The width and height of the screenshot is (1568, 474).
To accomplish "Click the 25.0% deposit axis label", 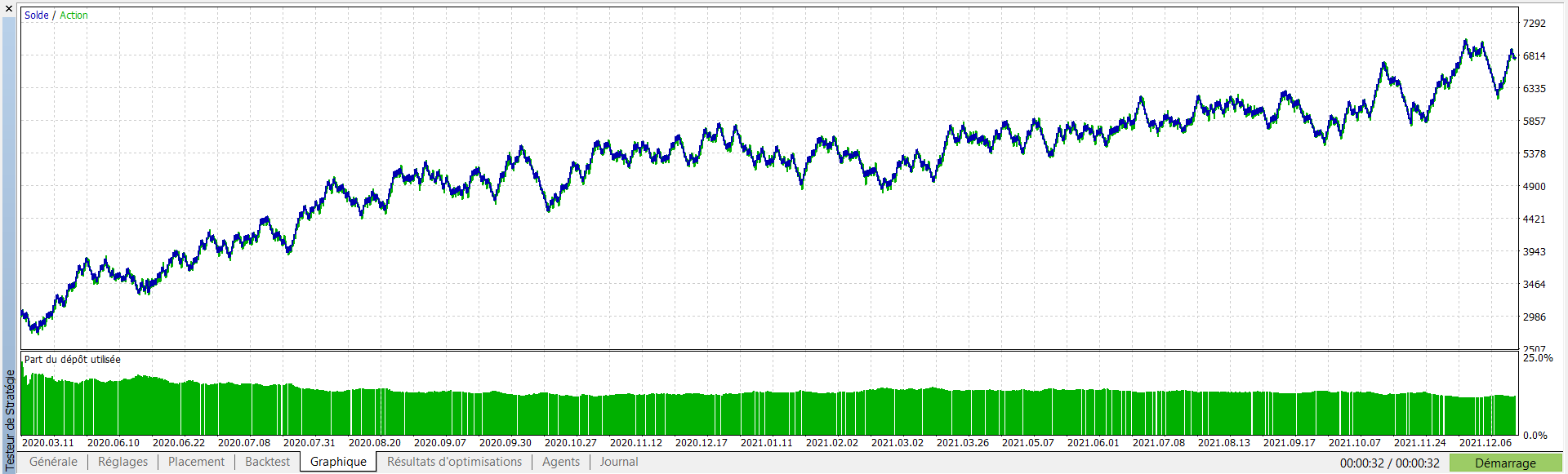I will pos(1538,358).
